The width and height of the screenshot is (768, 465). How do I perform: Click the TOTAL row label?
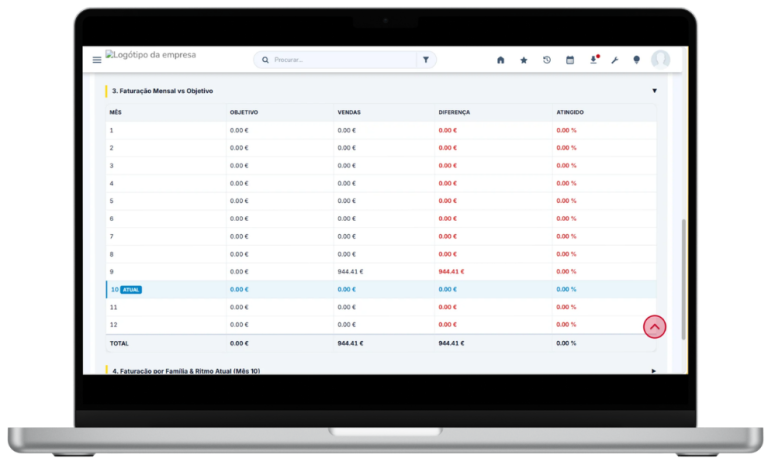point(119,343)
